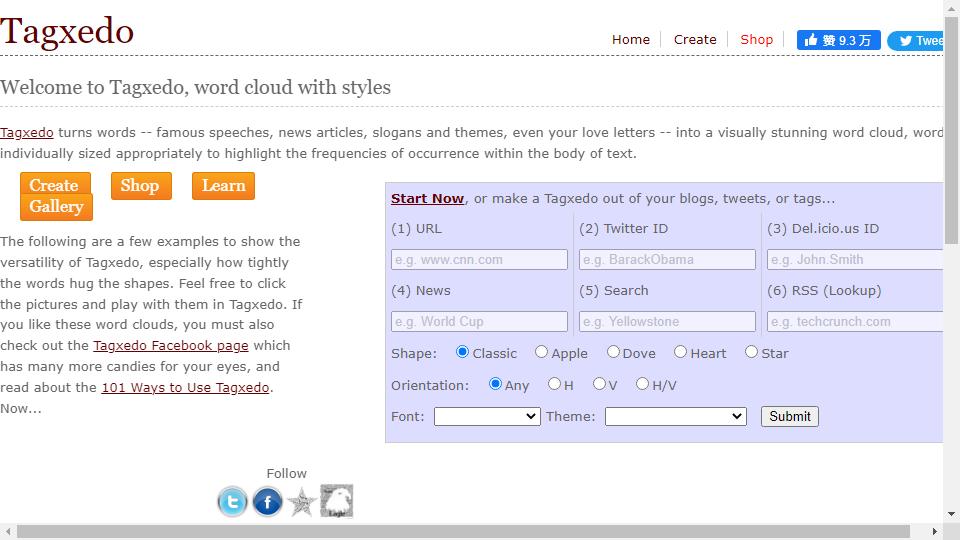Viewport: 960px width, 540px height.
Task: Select the Classic shape option
Action: pos(462,352)
